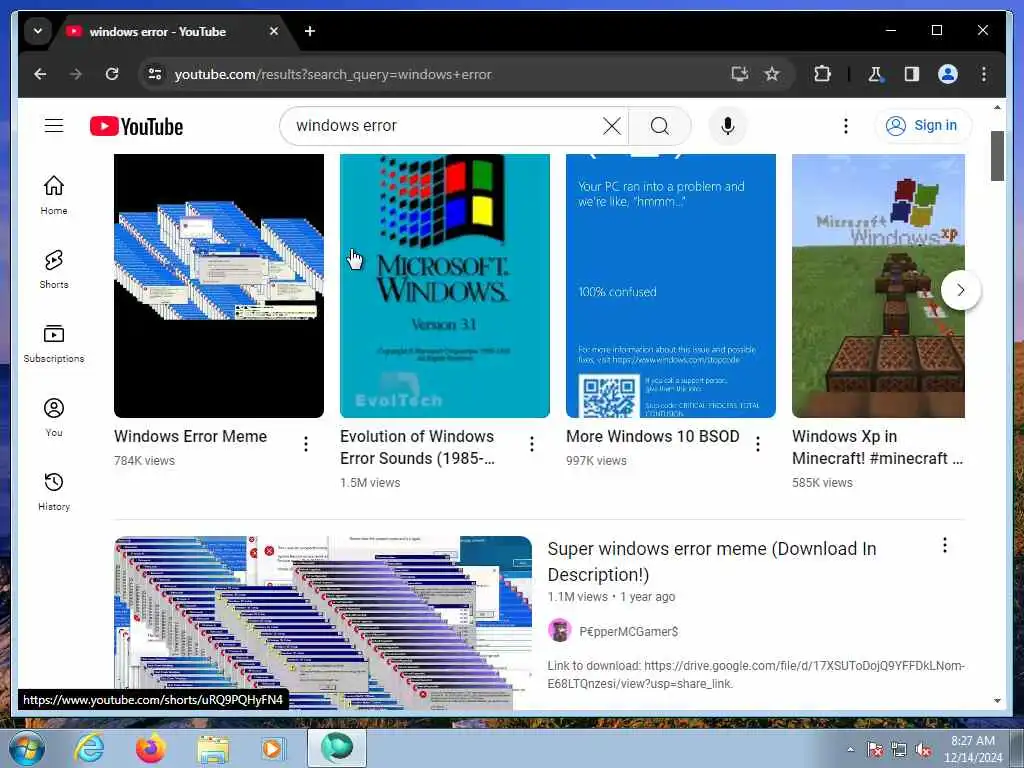1024x768 pixels.
Task: Reload the page
Action: [112, 74]
